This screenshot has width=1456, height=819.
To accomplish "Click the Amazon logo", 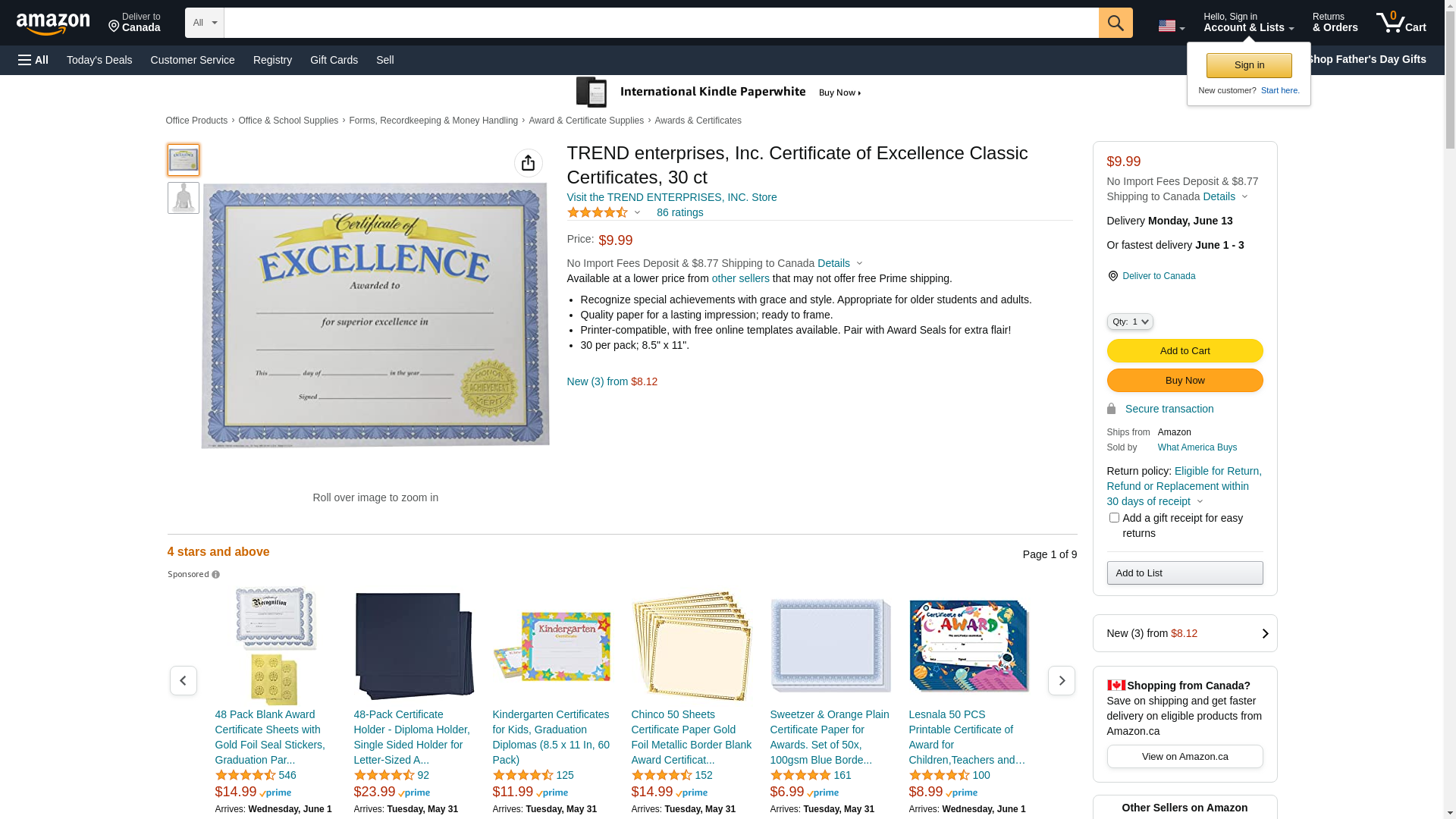I will (53, 24).
